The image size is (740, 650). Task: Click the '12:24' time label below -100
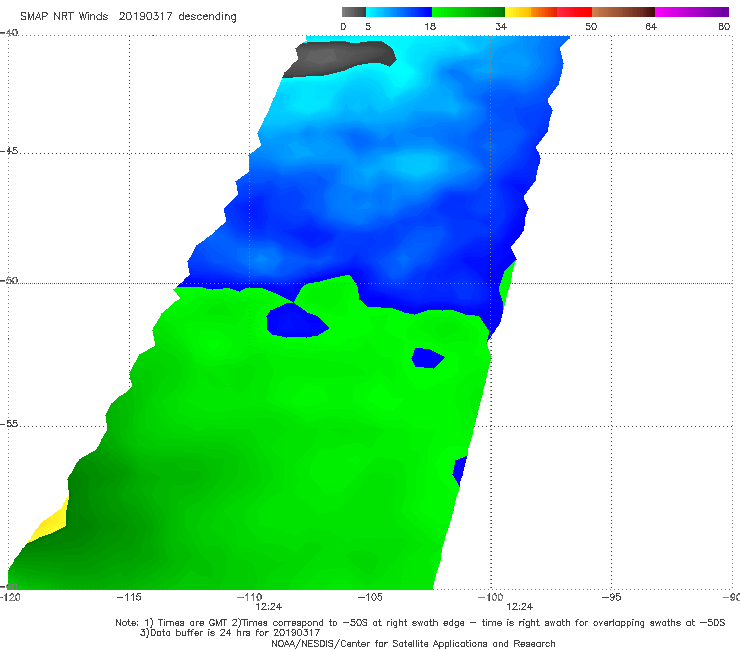coord(520,607)
